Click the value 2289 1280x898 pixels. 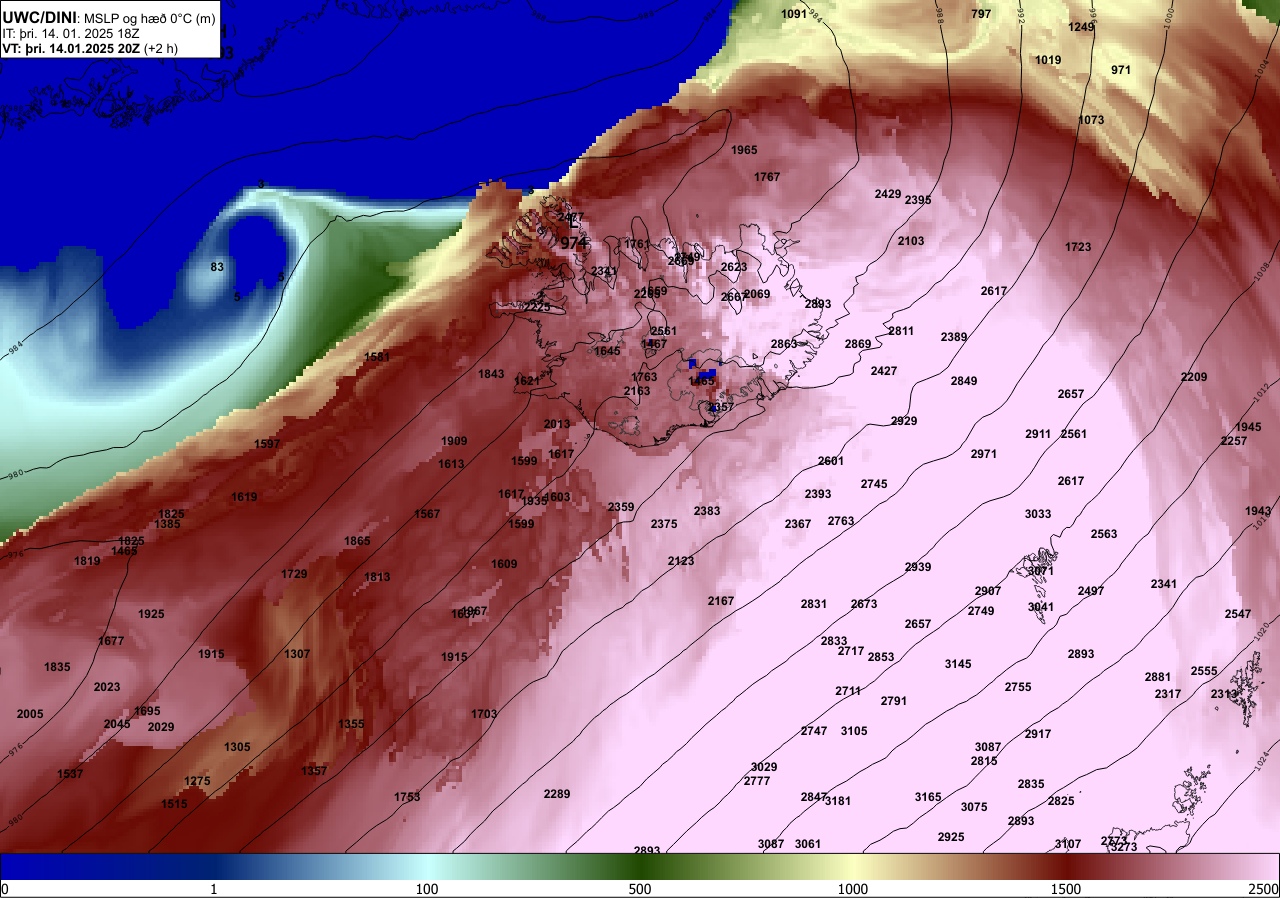(557, 794)
